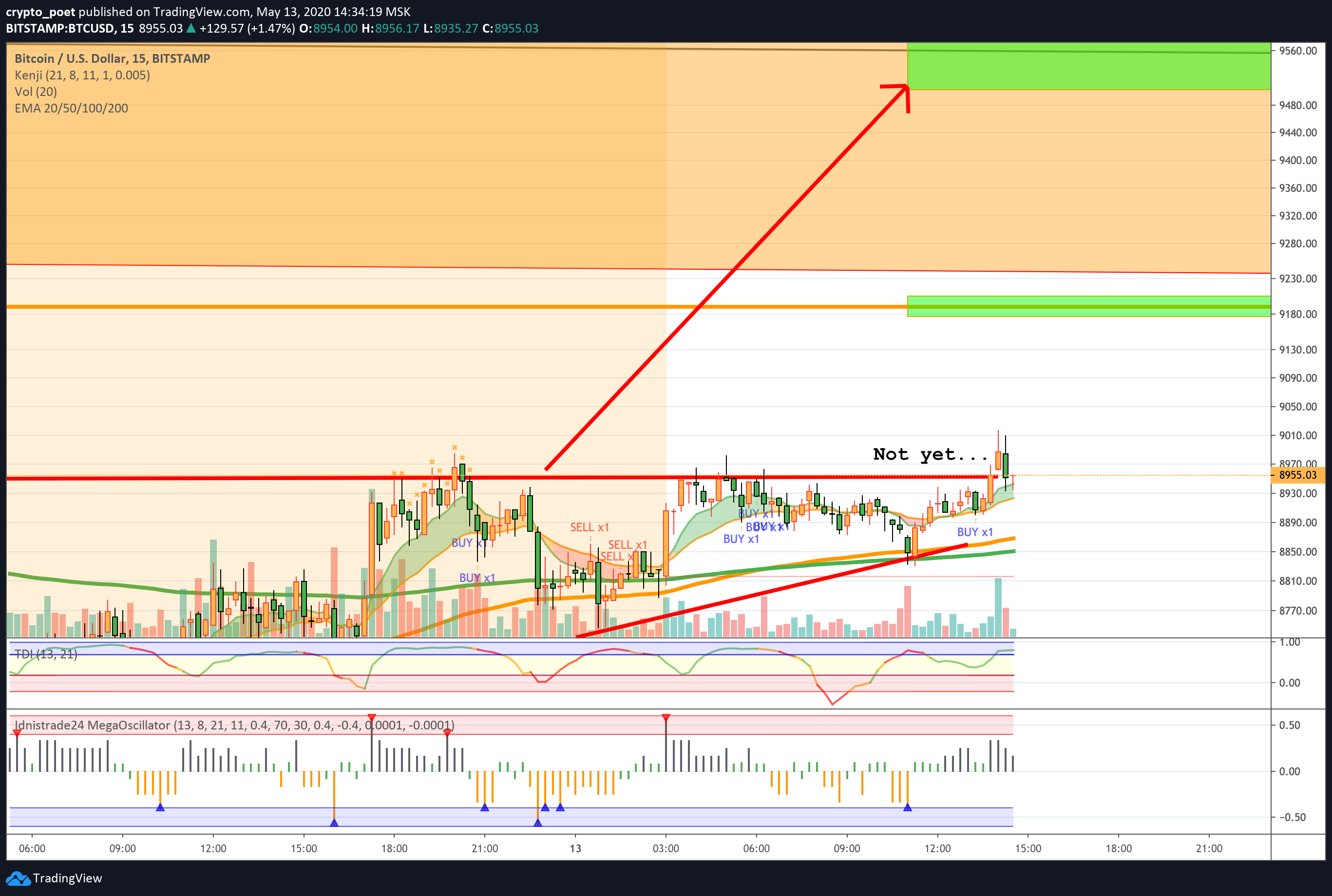Viewport: 1332px width, 896px height.
Task: Click the +129.57 (+1.47%) change value
Action: click(x=247, y=29)
